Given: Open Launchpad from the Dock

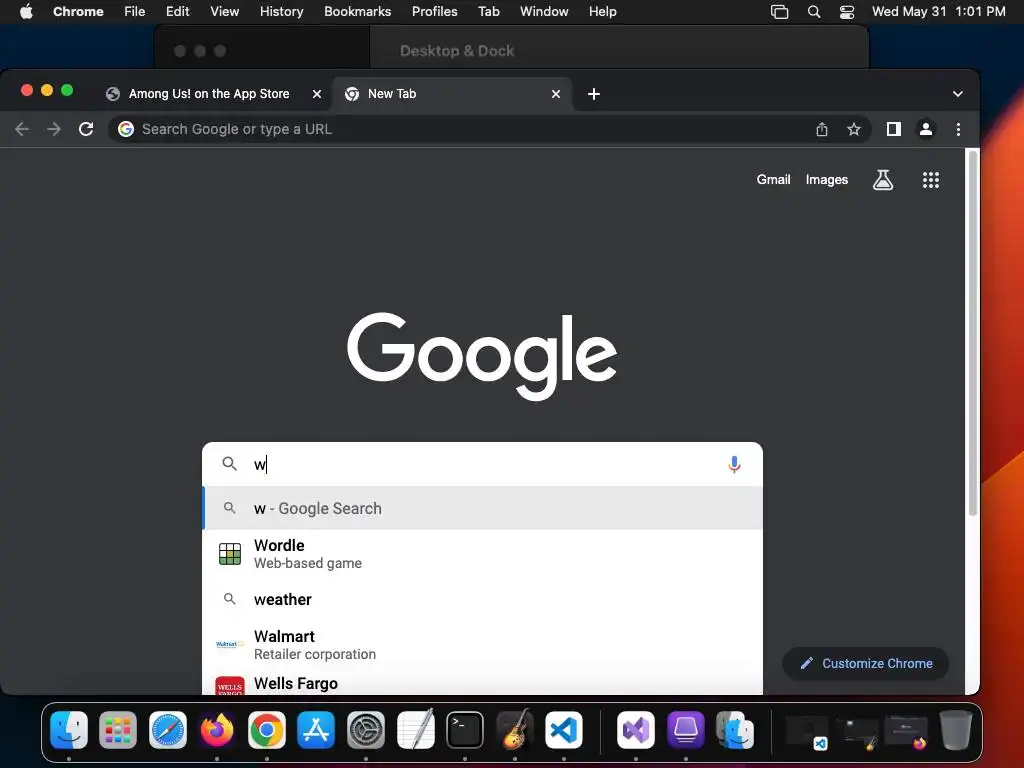Looking at the screenshot, I should coord(118,729).
